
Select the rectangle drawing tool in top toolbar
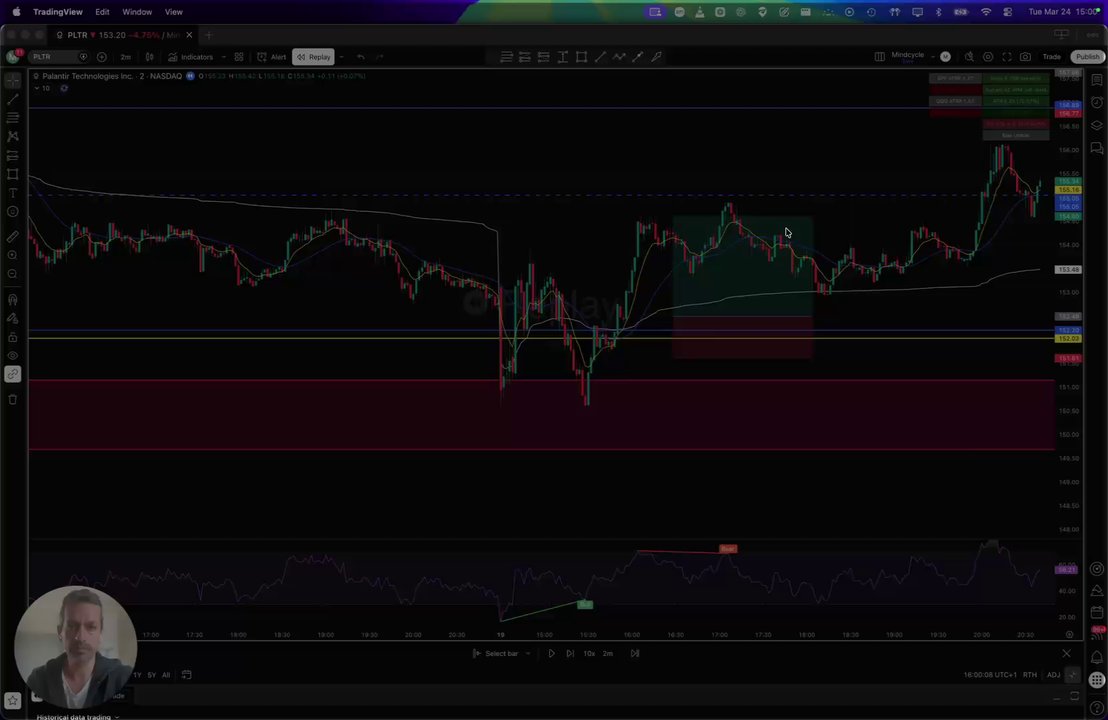point(581,57)
